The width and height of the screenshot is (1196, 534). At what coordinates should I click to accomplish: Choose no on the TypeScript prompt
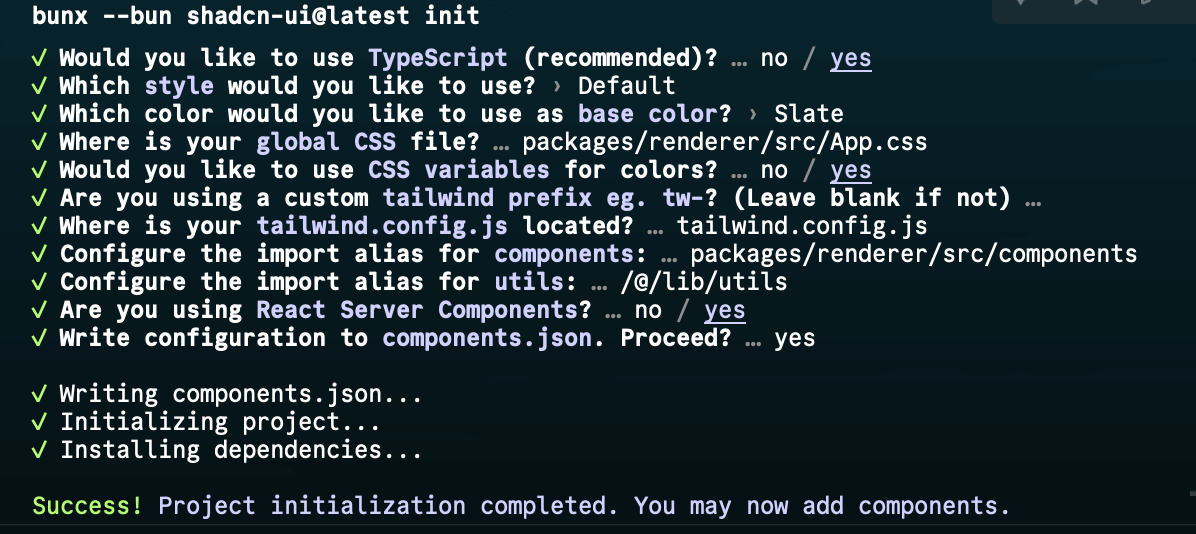pos(774,59)
